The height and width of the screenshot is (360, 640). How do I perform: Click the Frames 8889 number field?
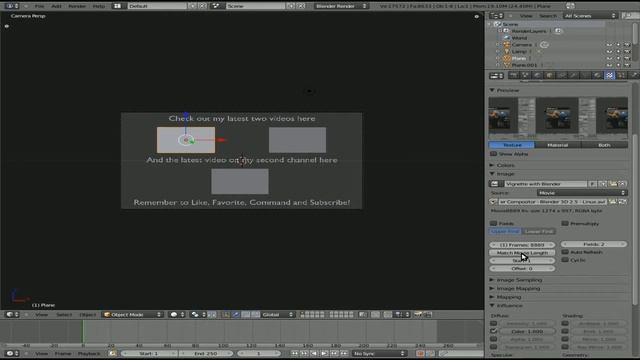pos(522,244)
